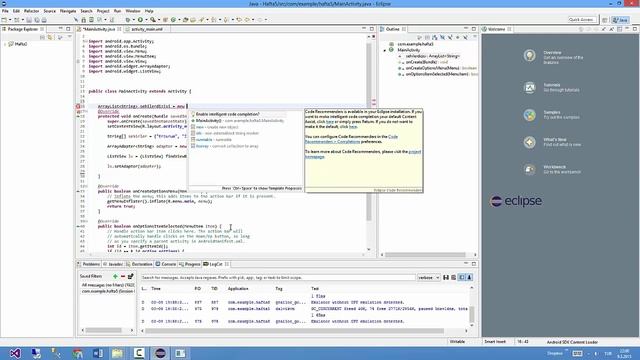The width and height of the screenshot is (640, 360).
Task: Edit the selected LogCat filter
Action: tap(131, 276)
